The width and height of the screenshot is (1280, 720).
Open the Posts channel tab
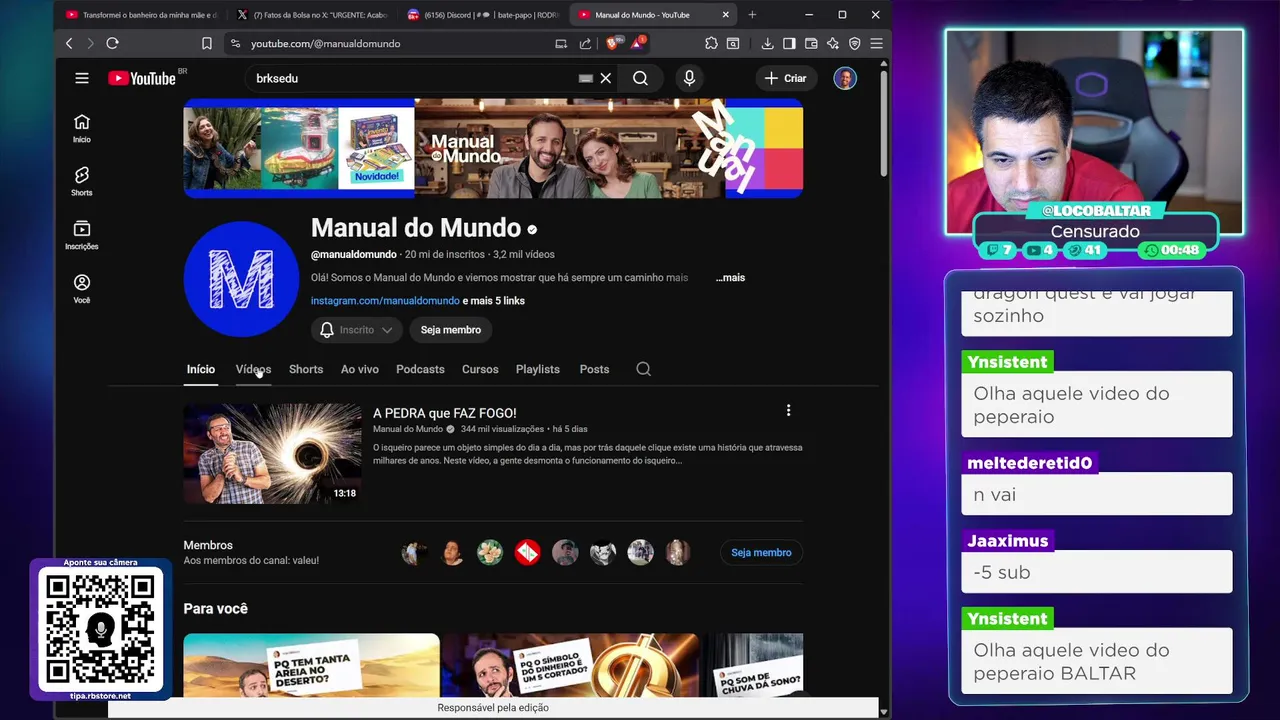pos(594,369)
